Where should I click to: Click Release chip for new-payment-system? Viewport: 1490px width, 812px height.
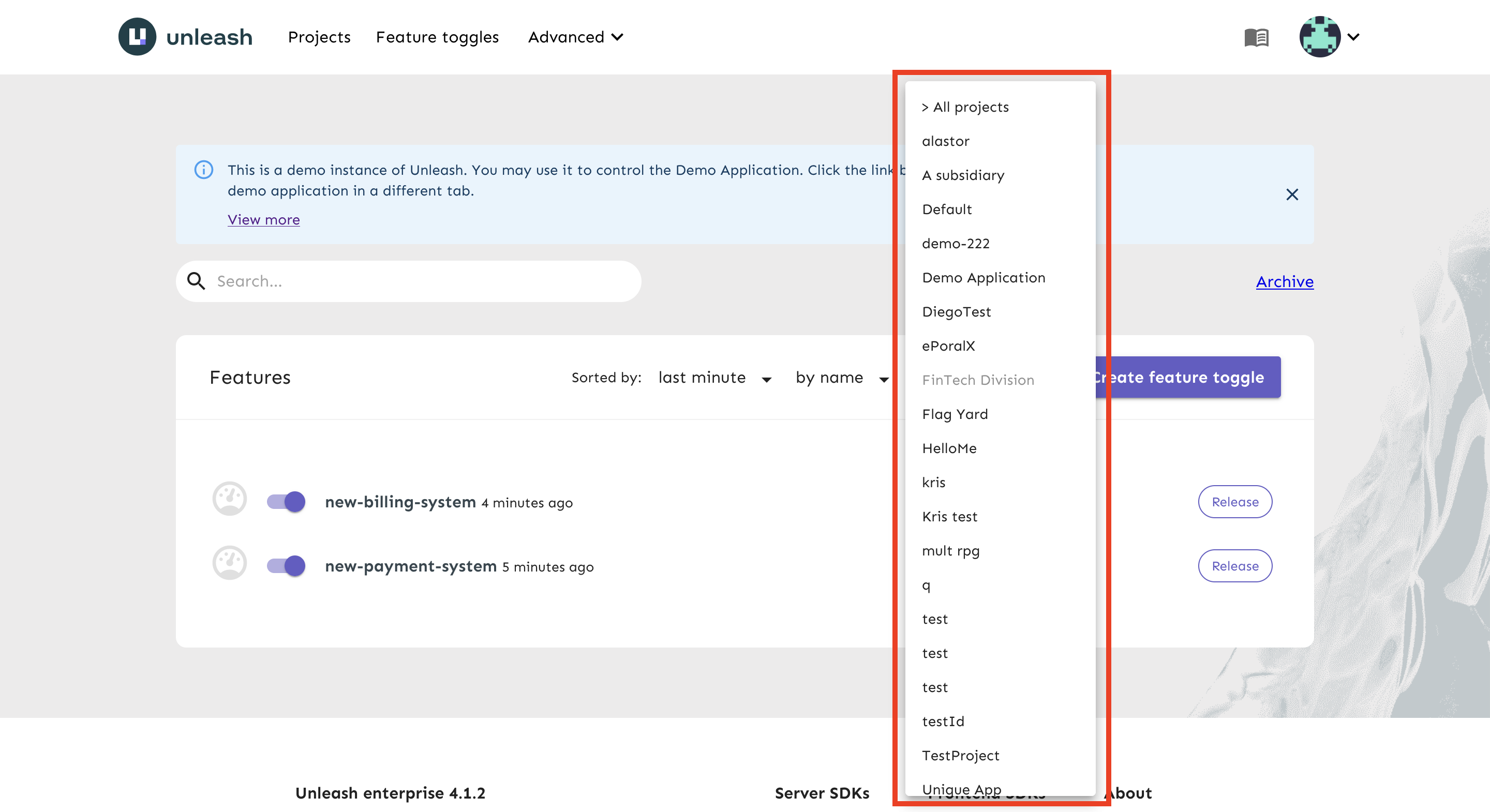coord(1235,566)
